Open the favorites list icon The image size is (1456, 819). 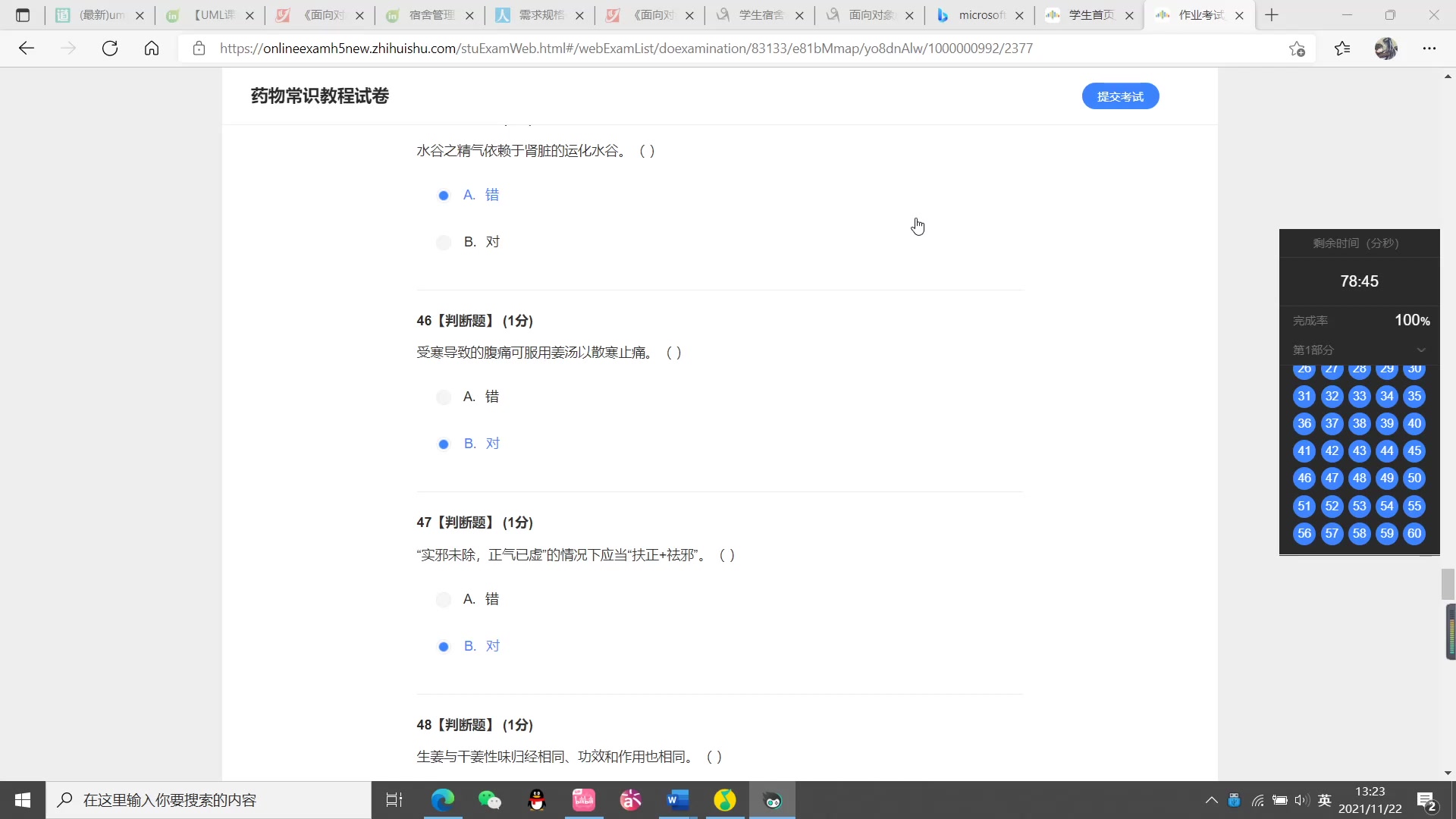(x=1342, y=49)
